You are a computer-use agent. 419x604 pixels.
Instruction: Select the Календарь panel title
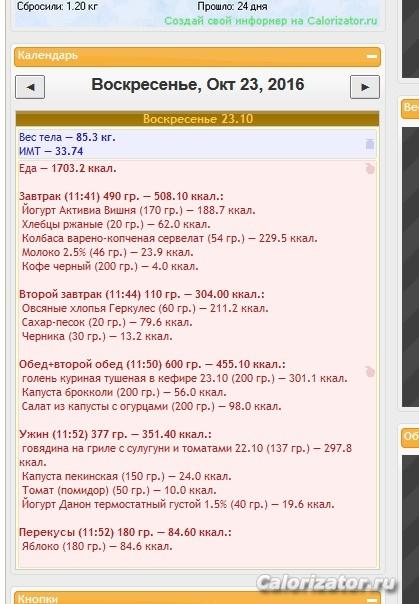(x=48, y=55)
